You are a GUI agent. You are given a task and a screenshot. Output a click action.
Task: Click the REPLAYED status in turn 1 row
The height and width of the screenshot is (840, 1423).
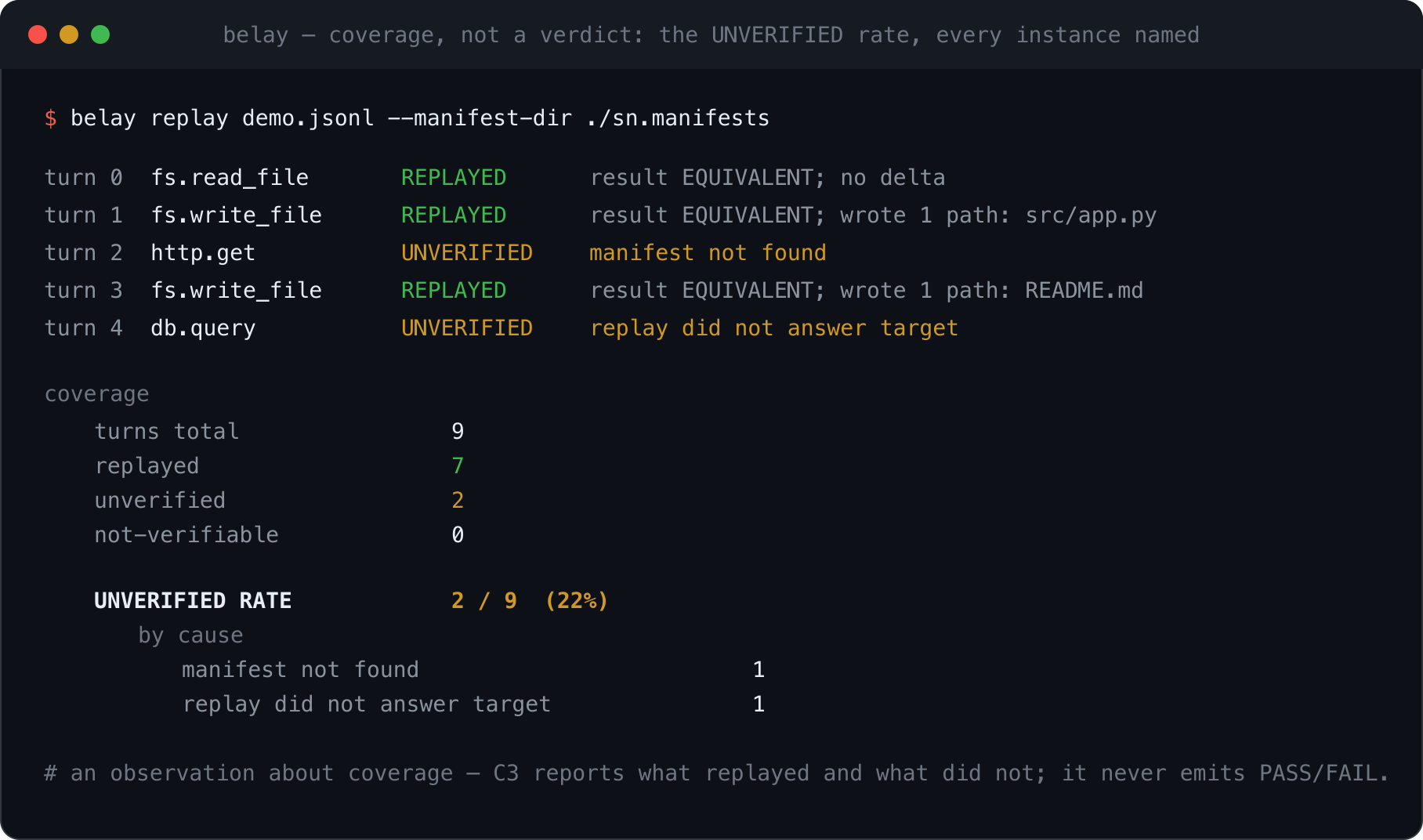pyautogui.click(x=454, y=215)
